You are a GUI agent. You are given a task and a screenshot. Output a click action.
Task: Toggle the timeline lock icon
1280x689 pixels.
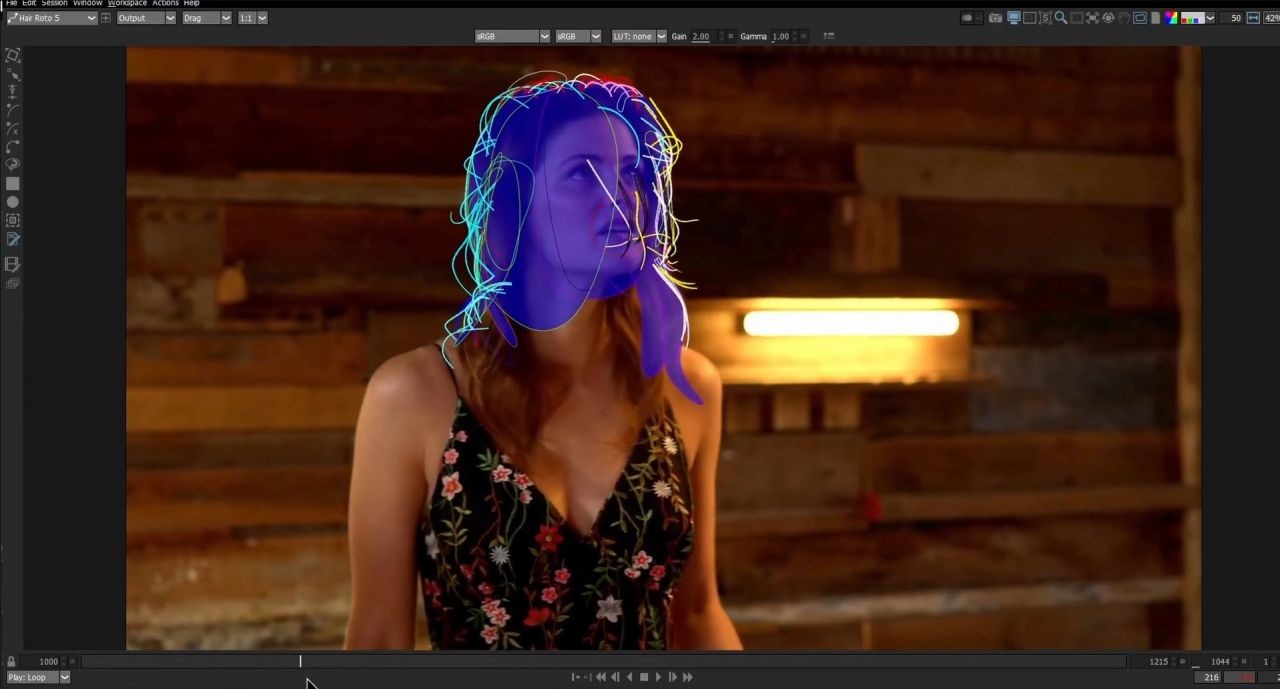pos(11,661)
